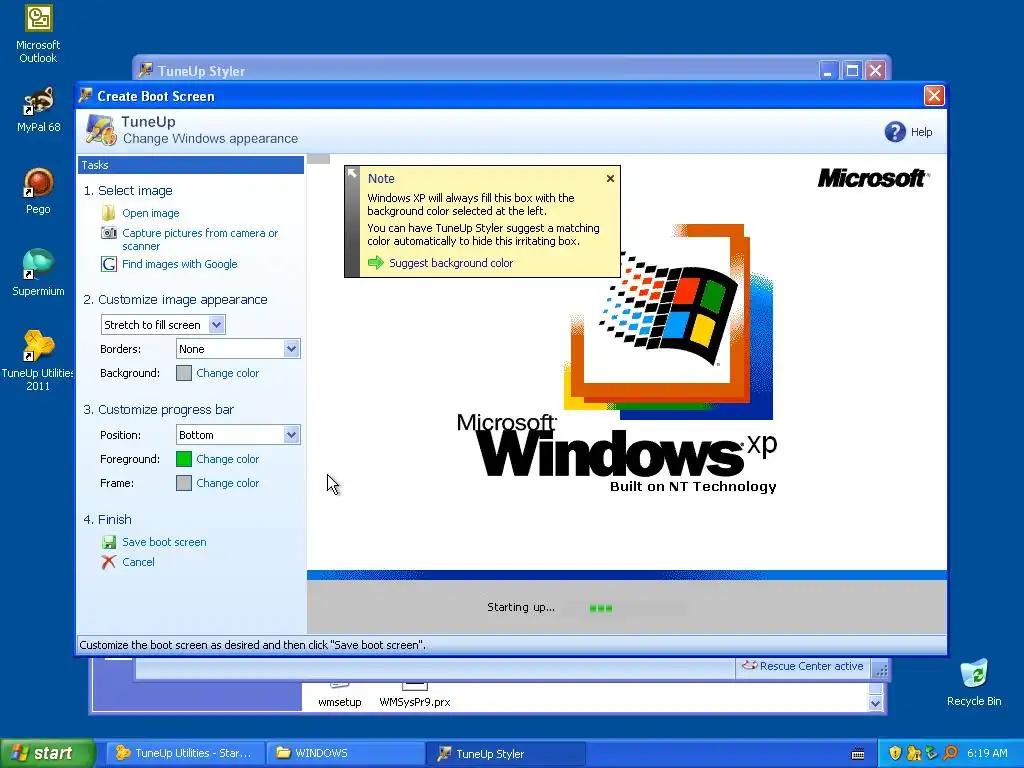1024x768 pixels.
Task: Click the Rescue Center icon in Styler window
Action: click(x=749, y=665)
